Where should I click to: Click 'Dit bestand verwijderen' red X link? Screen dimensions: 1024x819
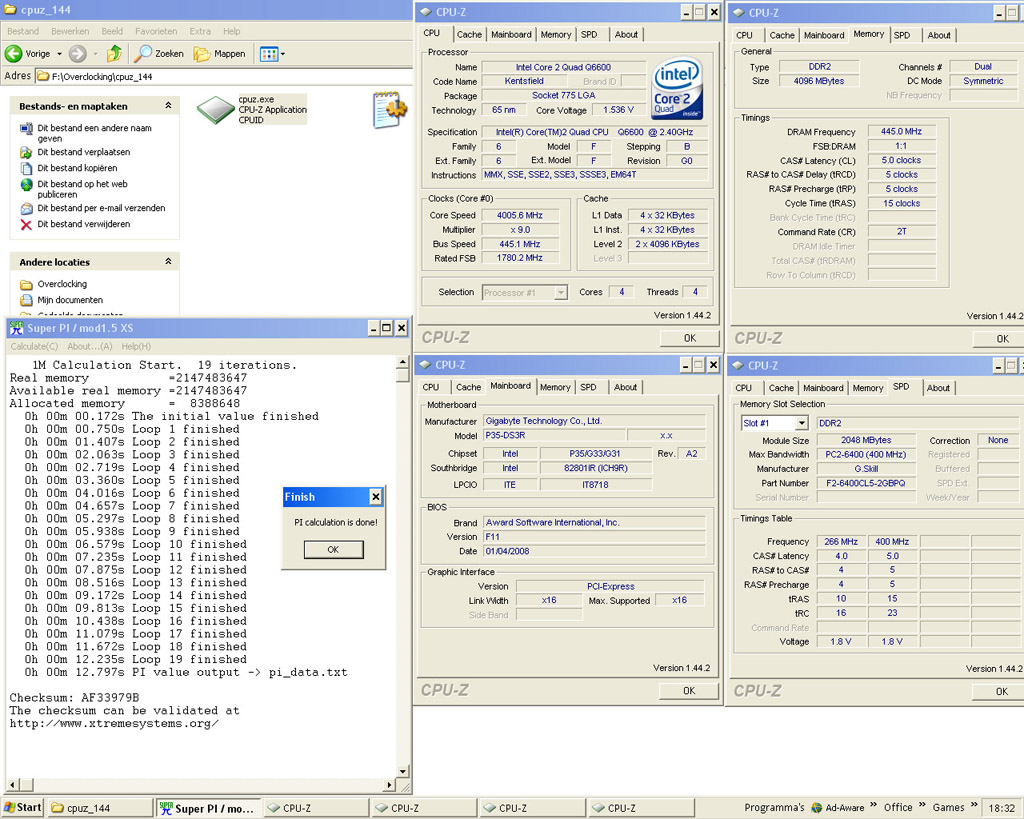click(84, 224)
